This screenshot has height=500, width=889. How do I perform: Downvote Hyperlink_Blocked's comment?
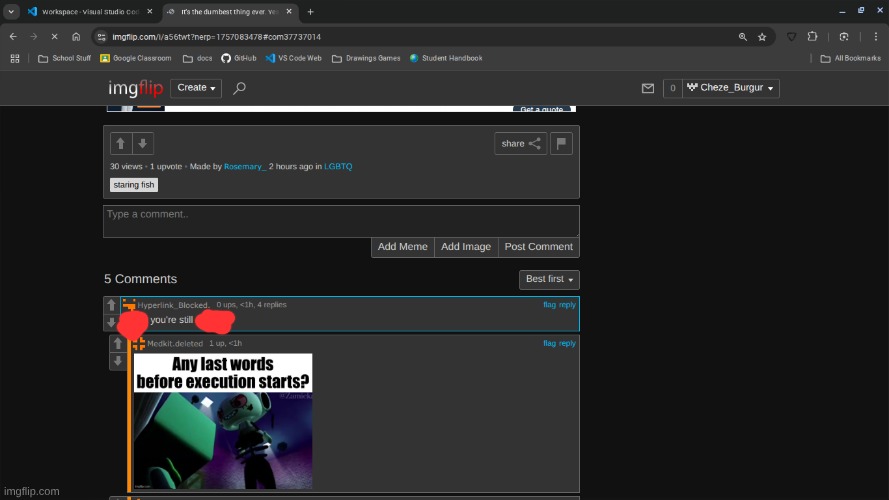[x=111, y=322]
